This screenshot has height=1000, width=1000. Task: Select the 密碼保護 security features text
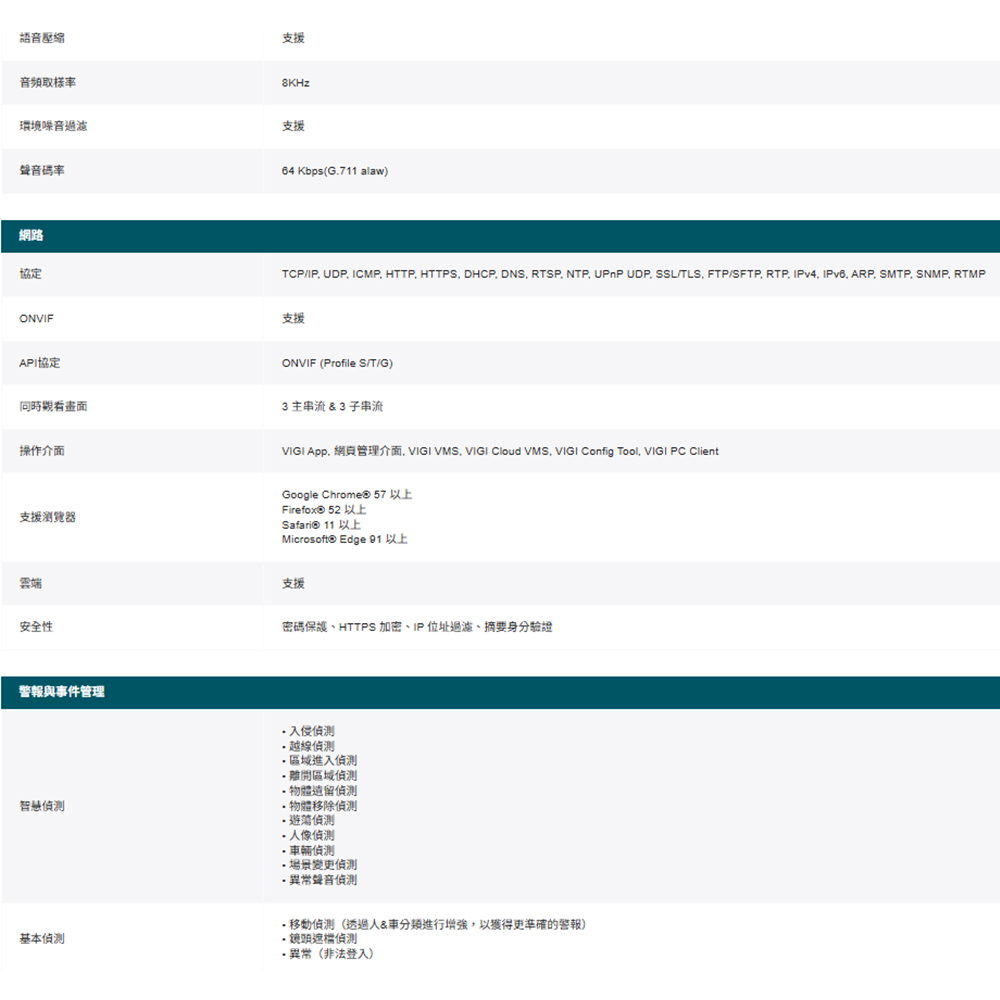pyautogui.click(x=417, y=627)
